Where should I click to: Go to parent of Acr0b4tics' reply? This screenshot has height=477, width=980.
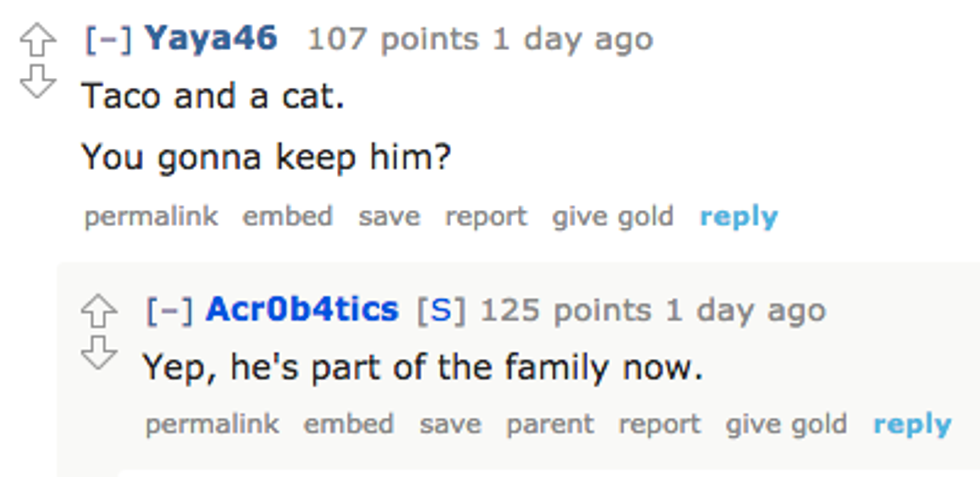(x=550, y=424)
